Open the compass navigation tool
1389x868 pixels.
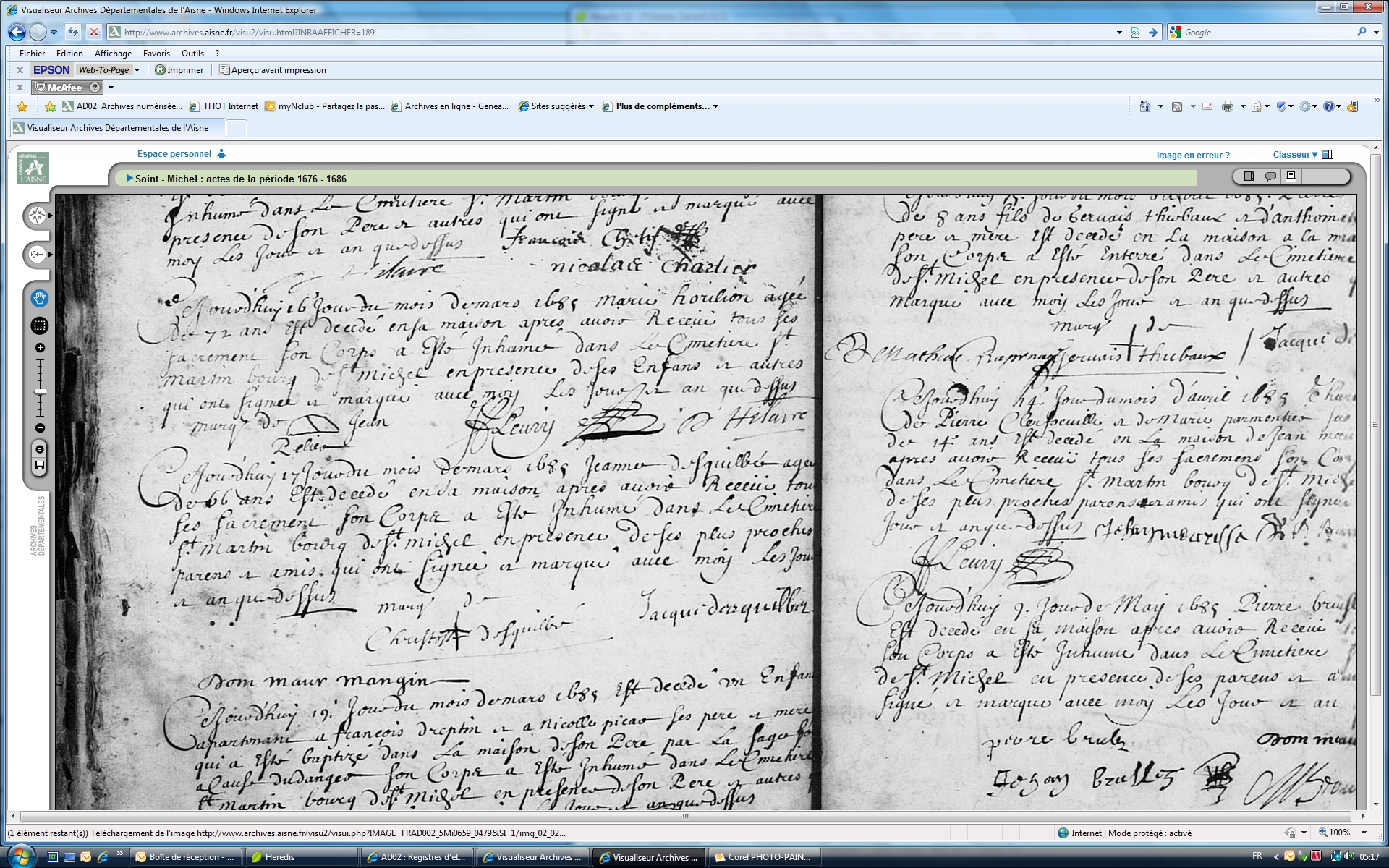pyautogui.click(x=37, y=216)
